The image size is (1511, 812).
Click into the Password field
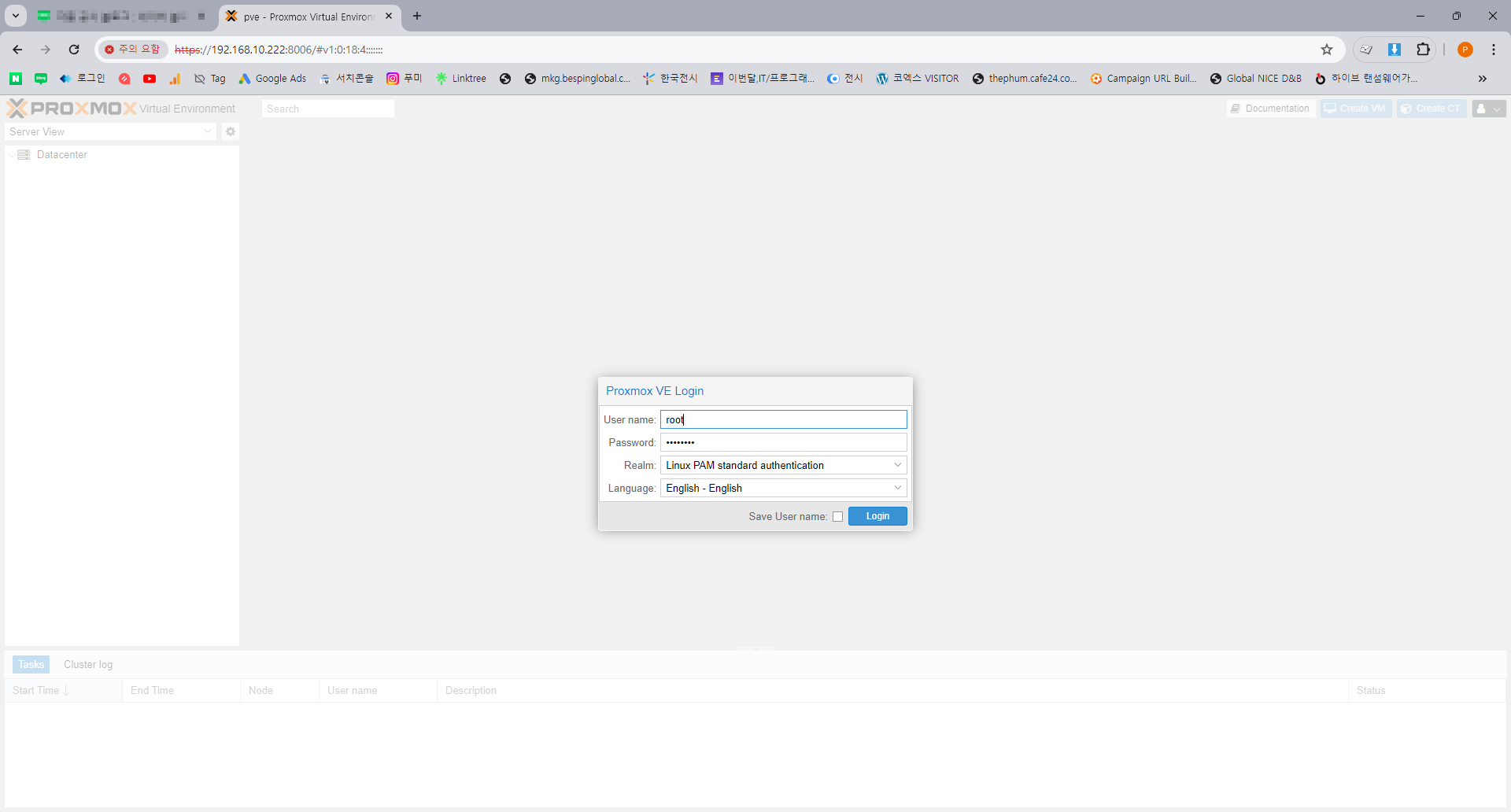(x=784, y=442)
